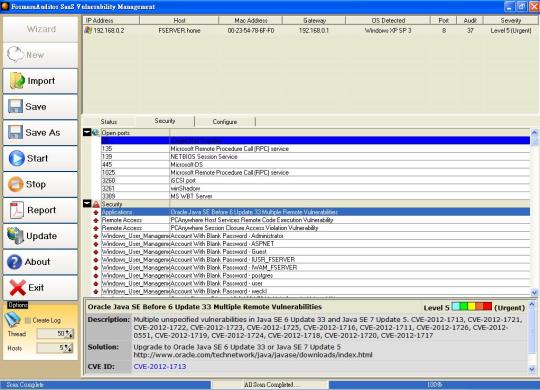Viewport: 540px width, 390px height.
Task: Open the CVE-2012-1713 link
Action: coord(160,367)
